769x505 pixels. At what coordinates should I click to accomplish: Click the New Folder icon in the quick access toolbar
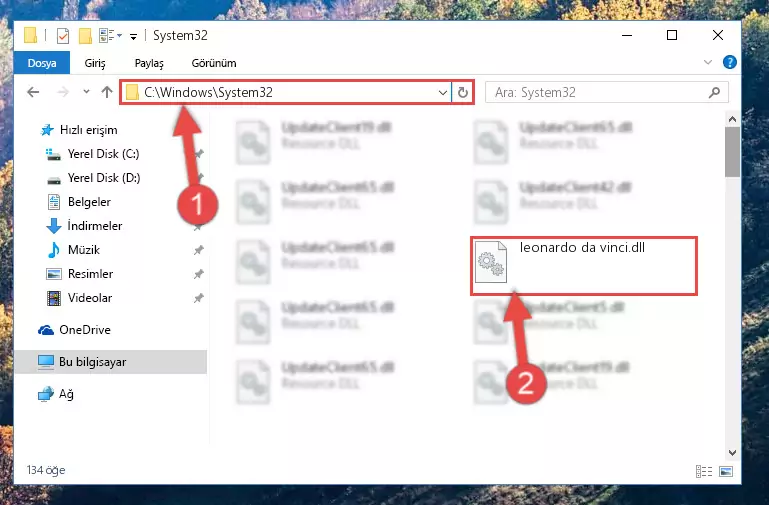[85, 36]
